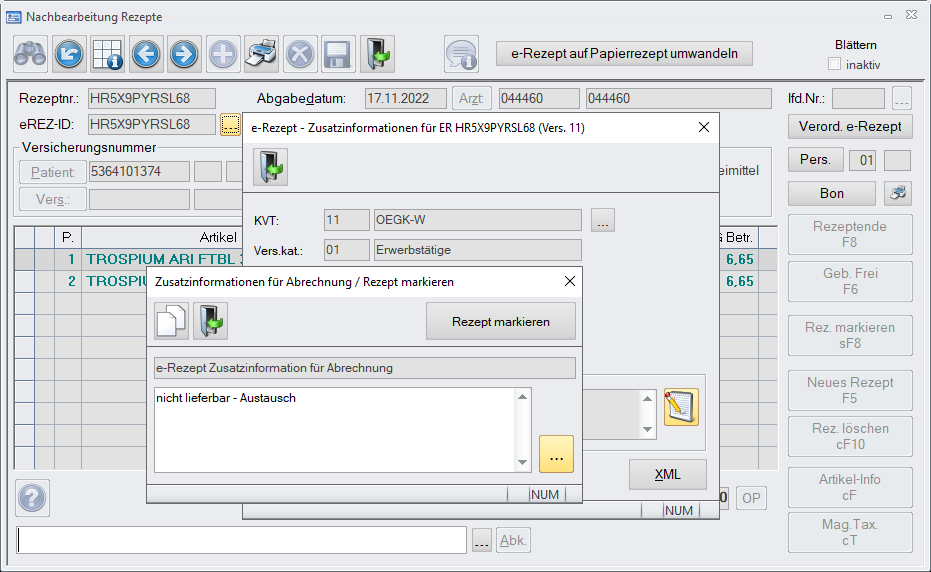Click the Rezept markieren button
This screenshot has height=572, width=931.
point(501,322)
